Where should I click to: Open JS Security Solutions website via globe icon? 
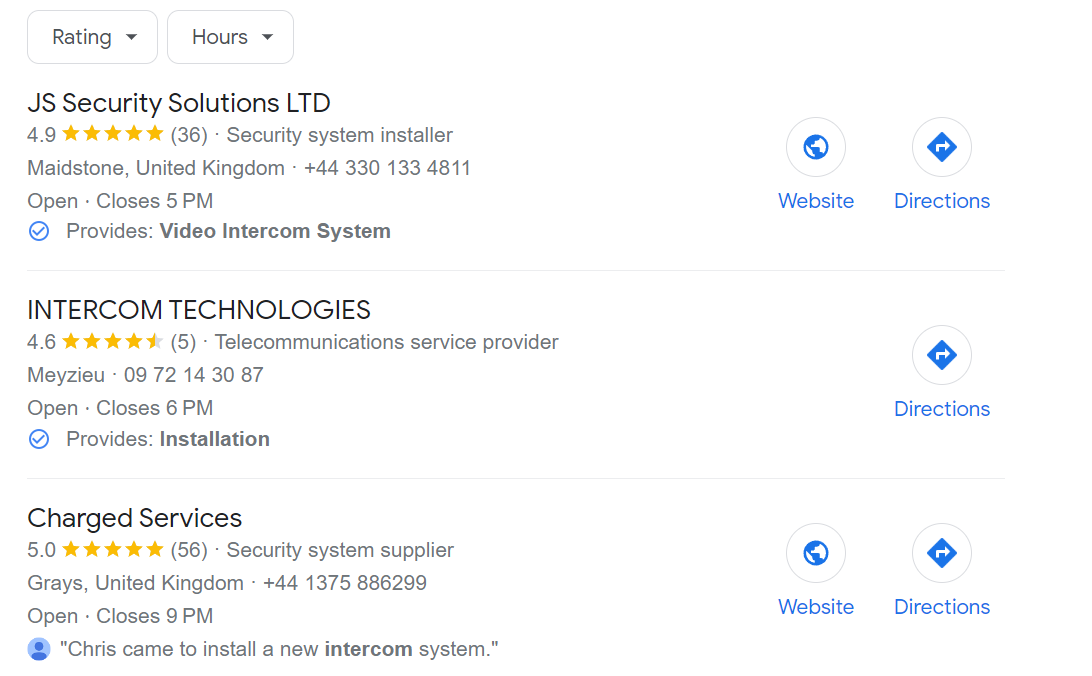click(816, 147)
